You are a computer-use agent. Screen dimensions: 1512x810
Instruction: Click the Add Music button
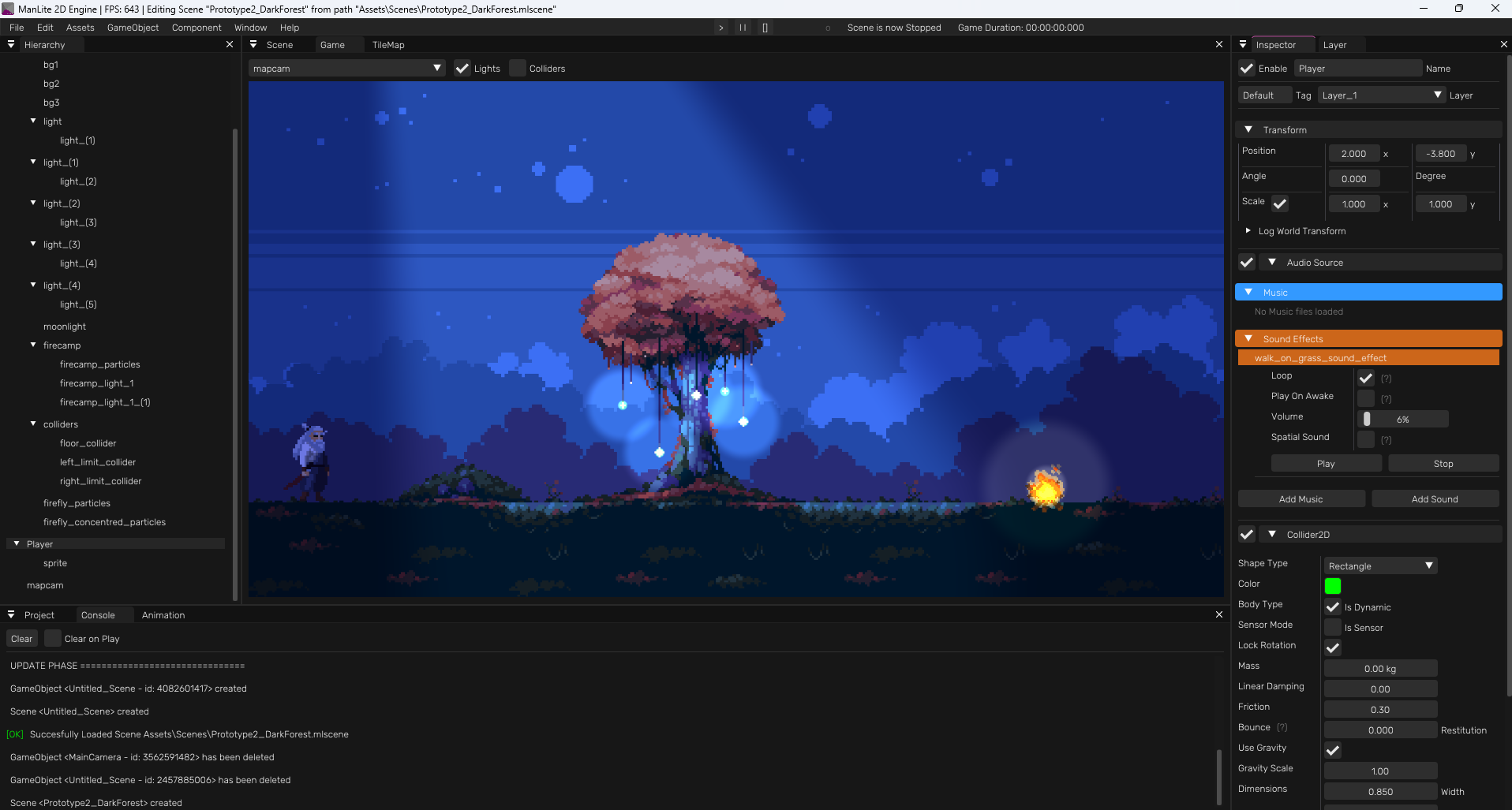click(1301, 498)
